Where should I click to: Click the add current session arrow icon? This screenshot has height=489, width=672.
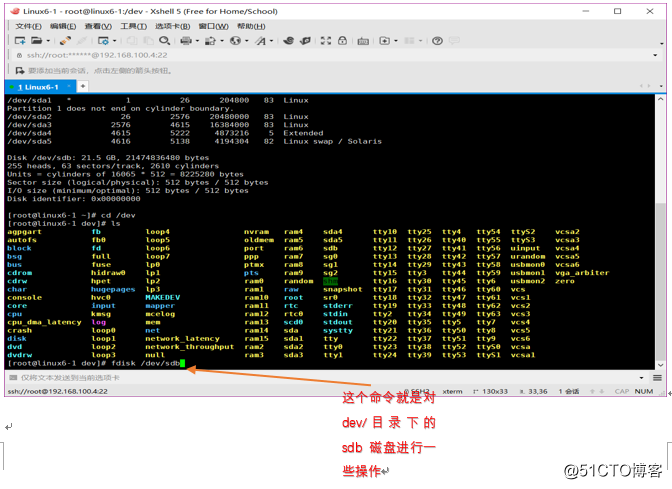pos(20,71)
